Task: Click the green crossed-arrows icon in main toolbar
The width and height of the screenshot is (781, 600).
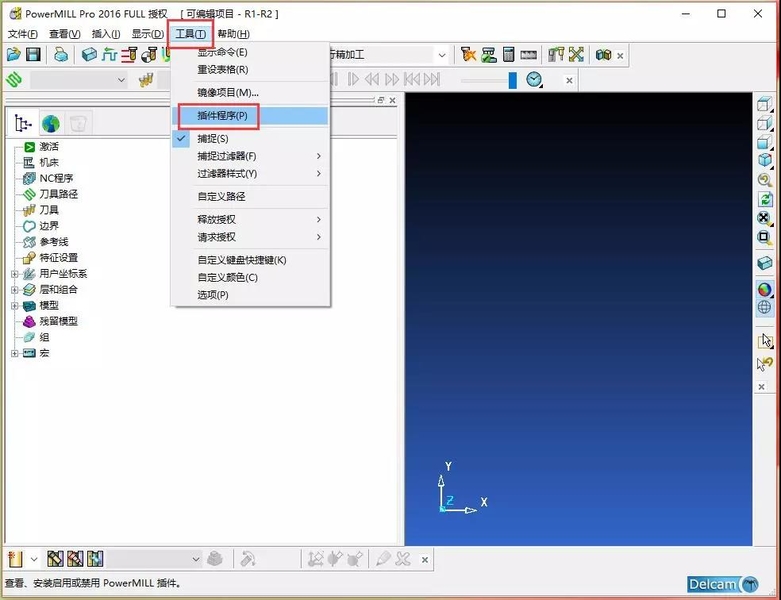Action: 576,54
